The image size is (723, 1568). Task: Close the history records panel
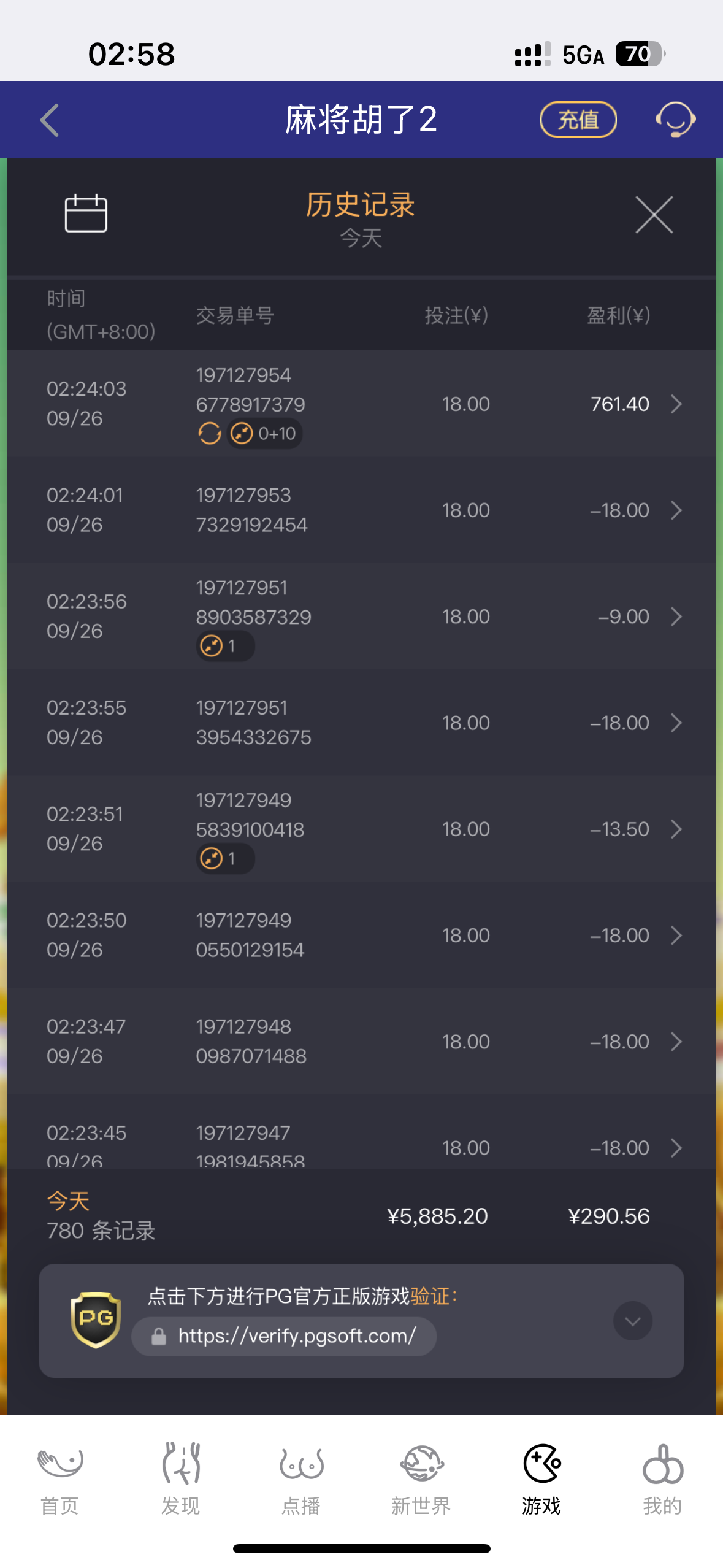[x=654, y=215]
